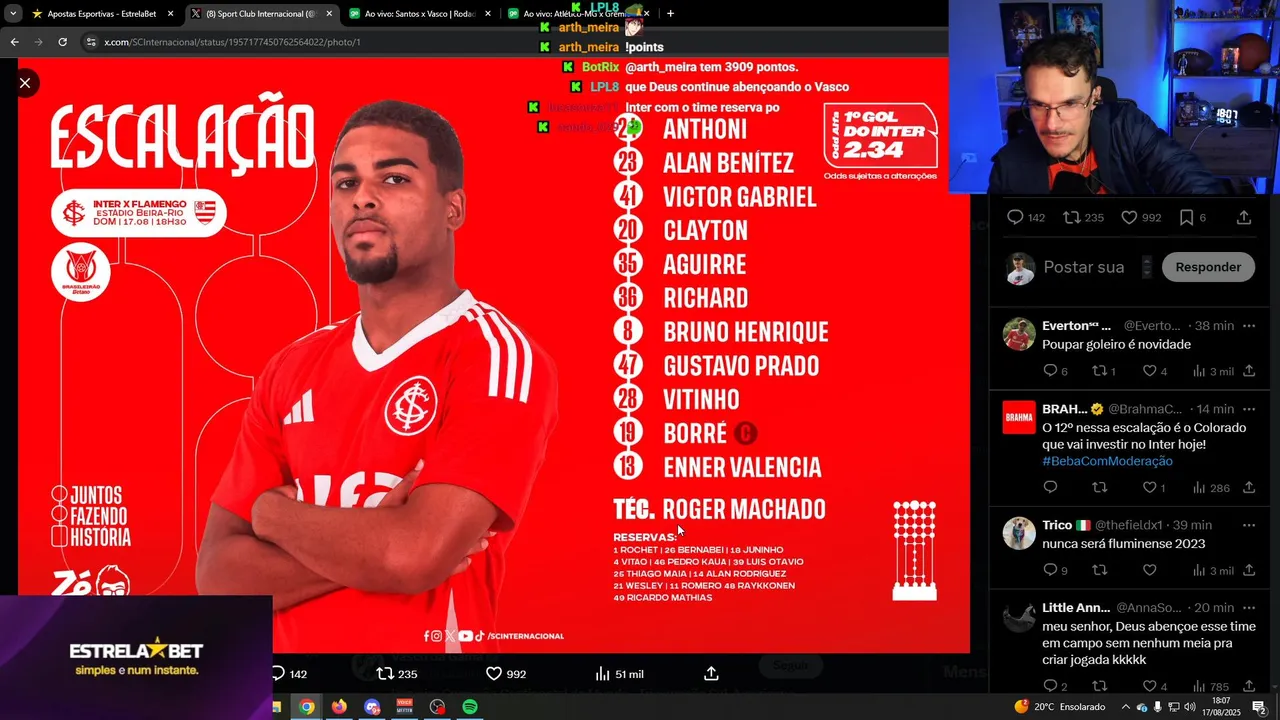Open site information icon in address bar
Viewport: 1280px width, 720px height.
[91, 42]
